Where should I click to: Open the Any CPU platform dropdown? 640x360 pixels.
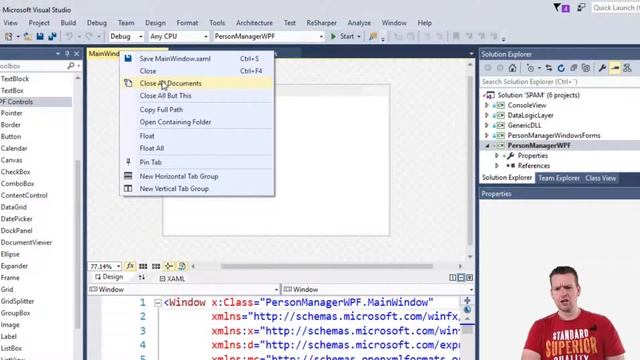(x=178, y=36)
